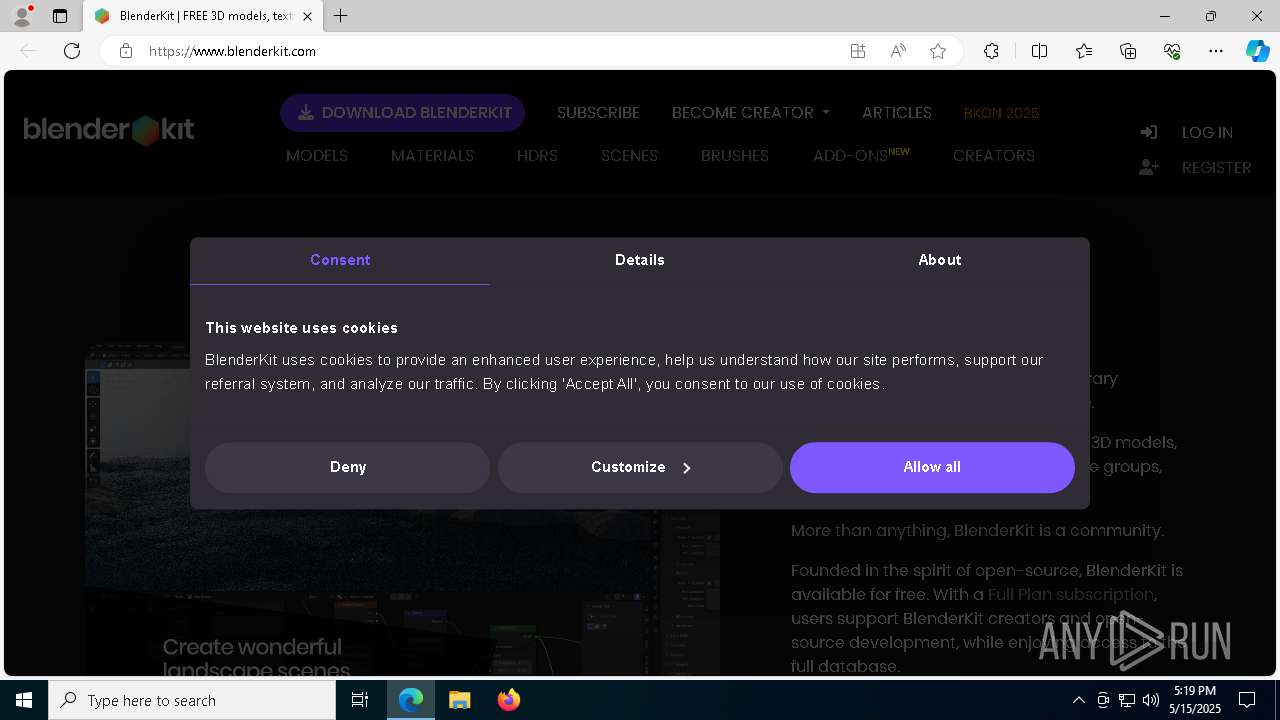Click the register user-plus icon
Image resolution: width=1280 pixels, height=720 pixels.
[1149, 167]
